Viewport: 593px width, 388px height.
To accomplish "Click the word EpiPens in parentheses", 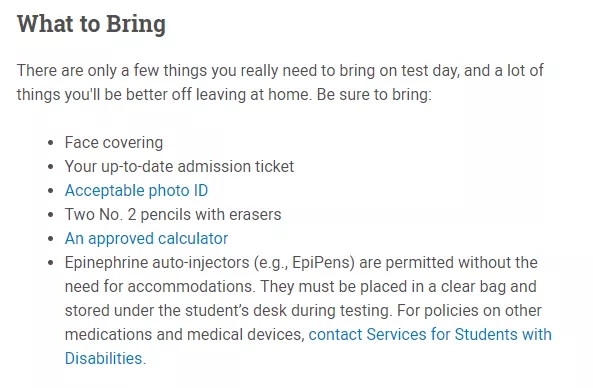I will (x=321, y=262).
